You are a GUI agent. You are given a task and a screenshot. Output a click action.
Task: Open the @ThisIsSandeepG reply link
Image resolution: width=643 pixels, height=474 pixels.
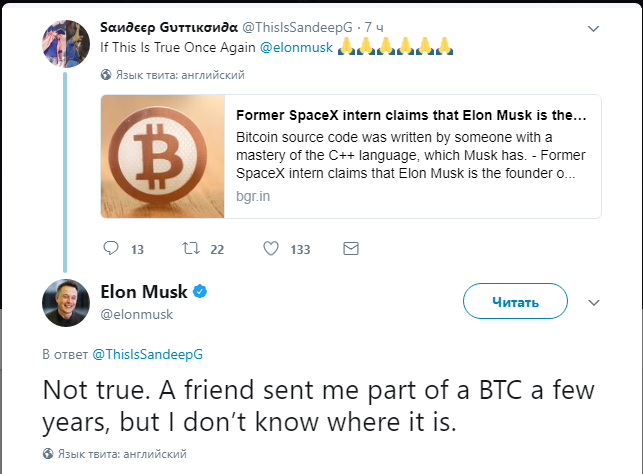[147, 355]
